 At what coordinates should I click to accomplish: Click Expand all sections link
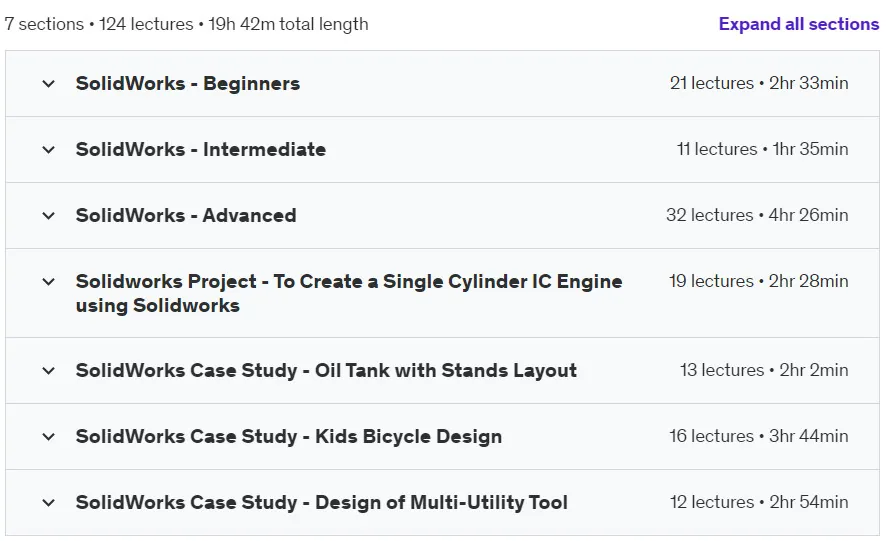coord(798,24)
